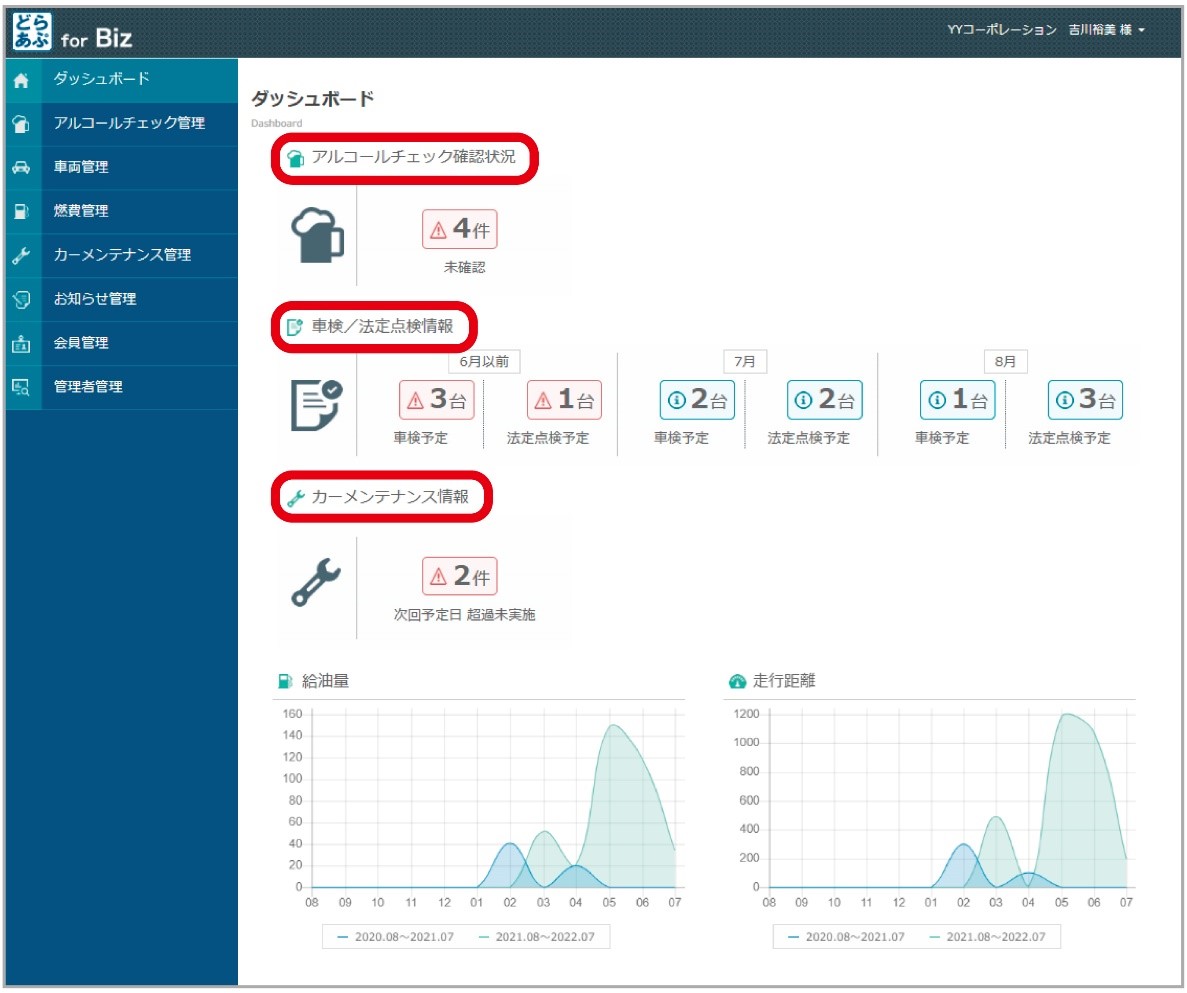Click the beer mug icon for アルコールチェック管理
Image resolution: width=1187 pixels, height=993 pixels.
[21, 124]
